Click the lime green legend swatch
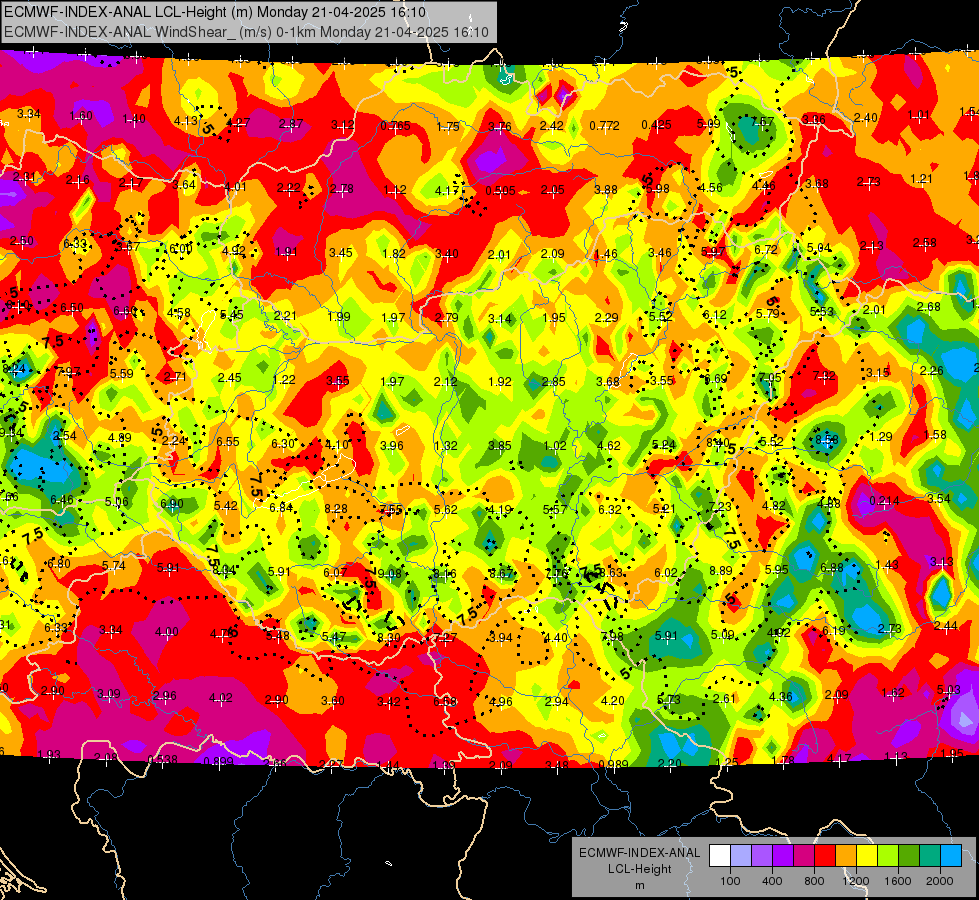 tap(887, 856)
